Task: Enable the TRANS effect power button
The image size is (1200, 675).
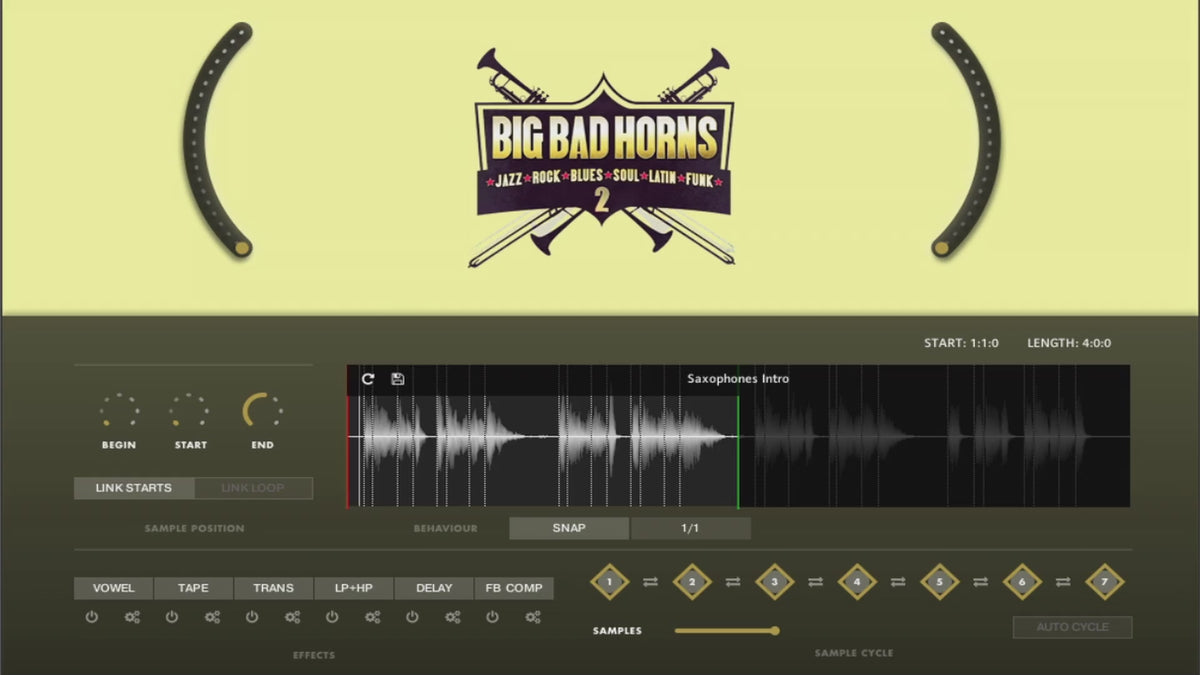Action: (x=252, y=617)
